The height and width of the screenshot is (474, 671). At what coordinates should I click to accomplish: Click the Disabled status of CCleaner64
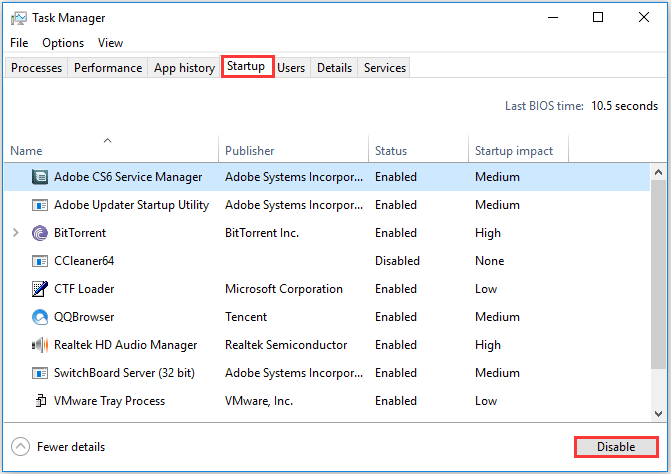pyautogui.click(x=397, y=261)
